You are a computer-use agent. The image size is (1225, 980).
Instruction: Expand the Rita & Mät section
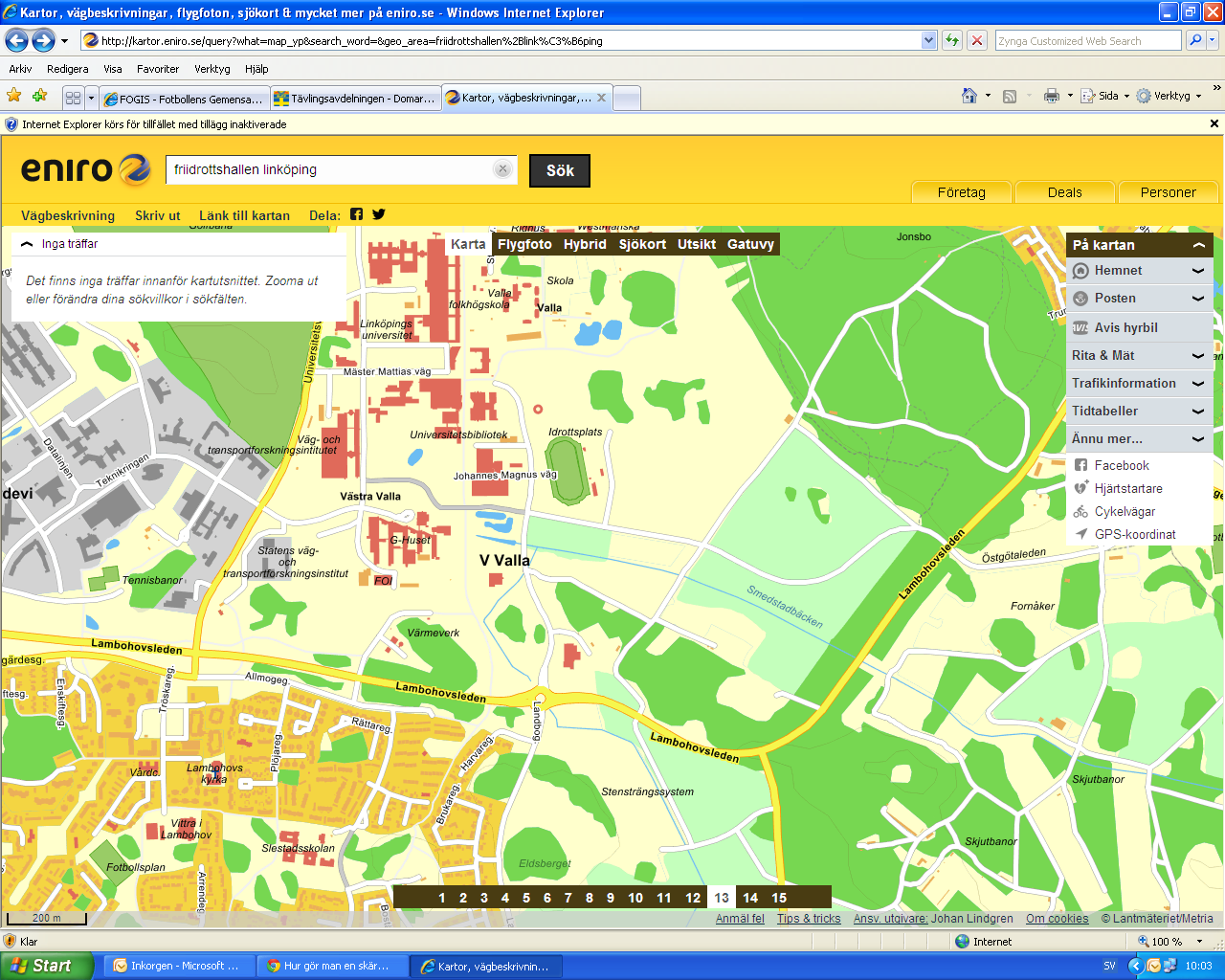point(1198,355)
